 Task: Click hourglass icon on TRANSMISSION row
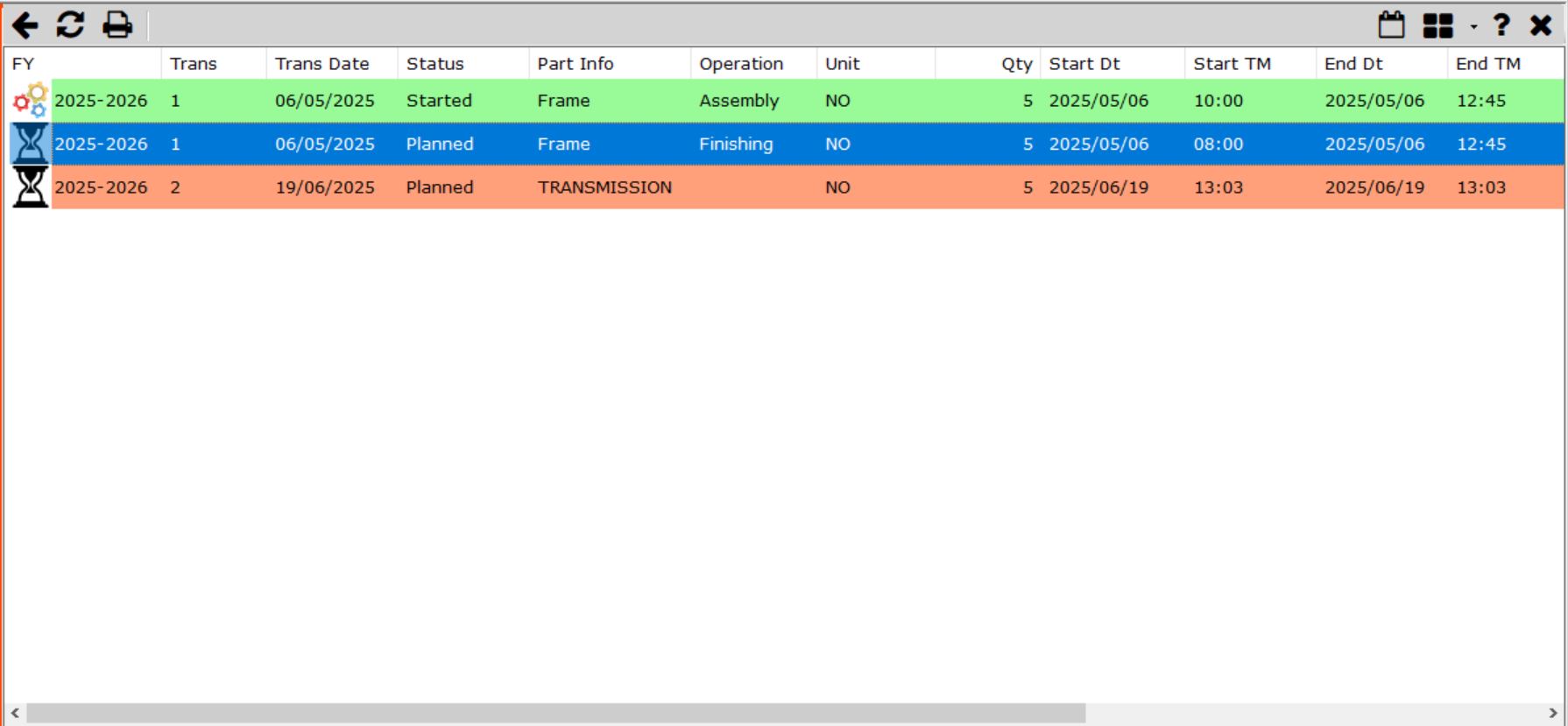pyautogui.click(x=30, y=187)
